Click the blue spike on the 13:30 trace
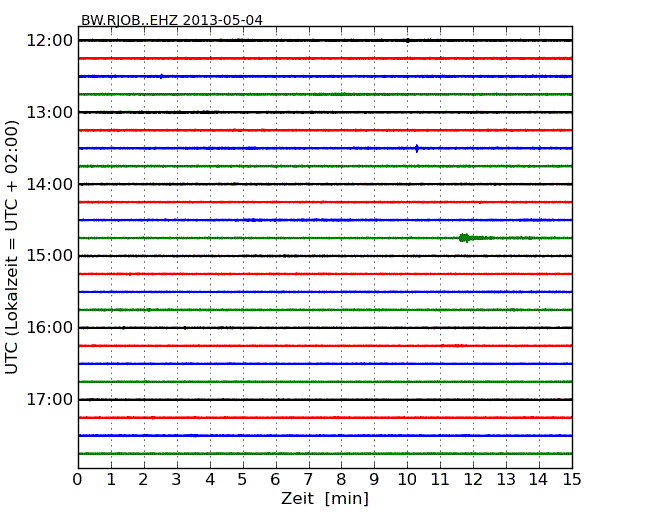This screenshot has height=520, width=650. tap(417, 148)
